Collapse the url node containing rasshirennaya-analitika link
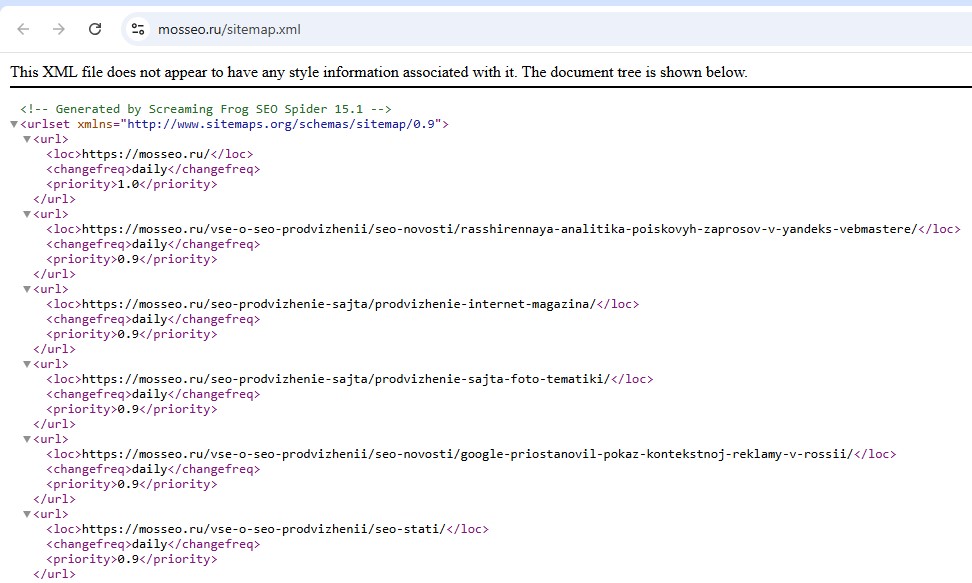This screenshot has height=583, width=972. [x=27, y=215]
